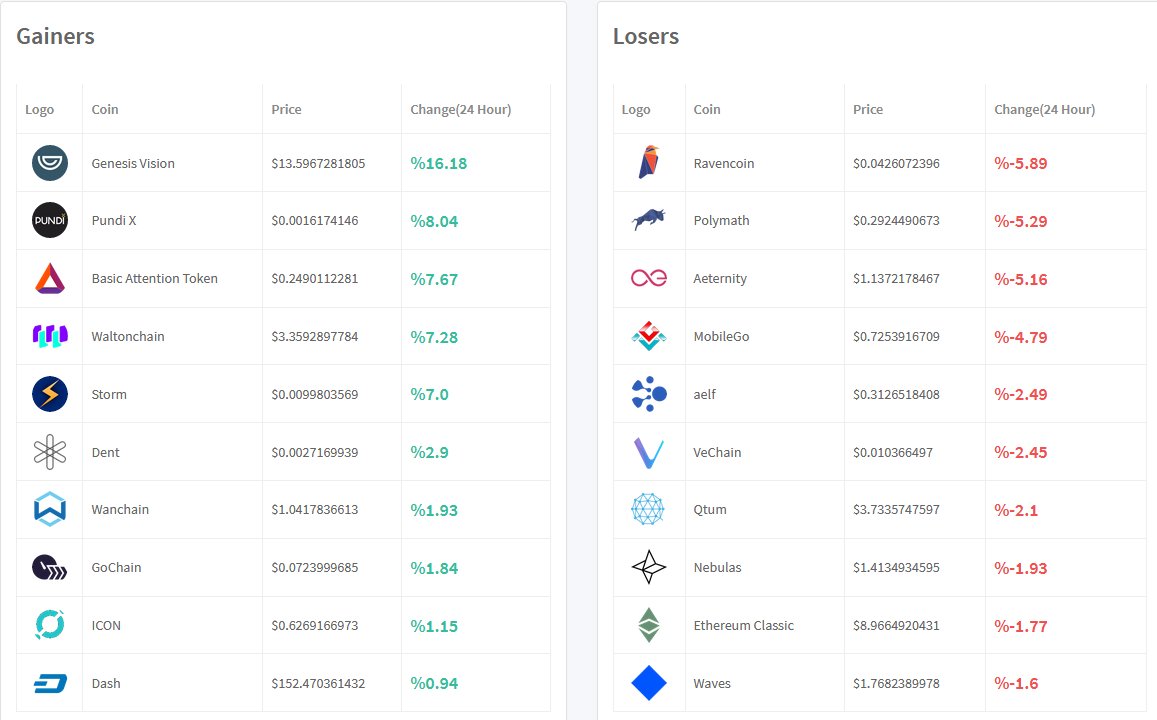The height and width of the screenshot is (720, 1157).
Task: Click the Storm lightning bolt logo
Action: 50,394
